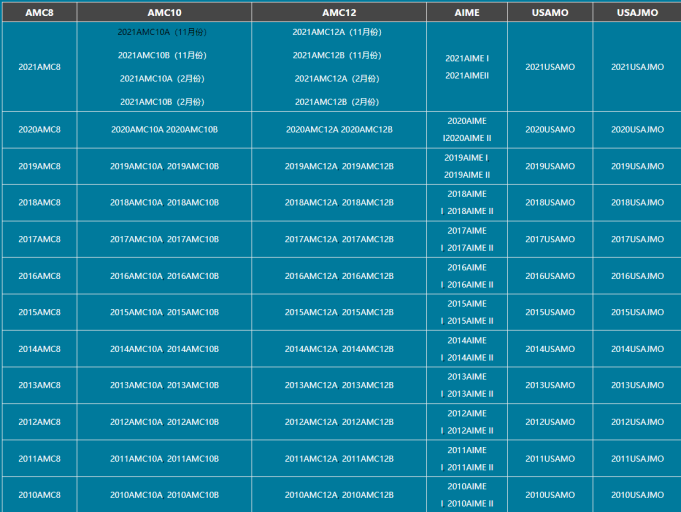Open the 2019AMC12A link

pos(311,166)
